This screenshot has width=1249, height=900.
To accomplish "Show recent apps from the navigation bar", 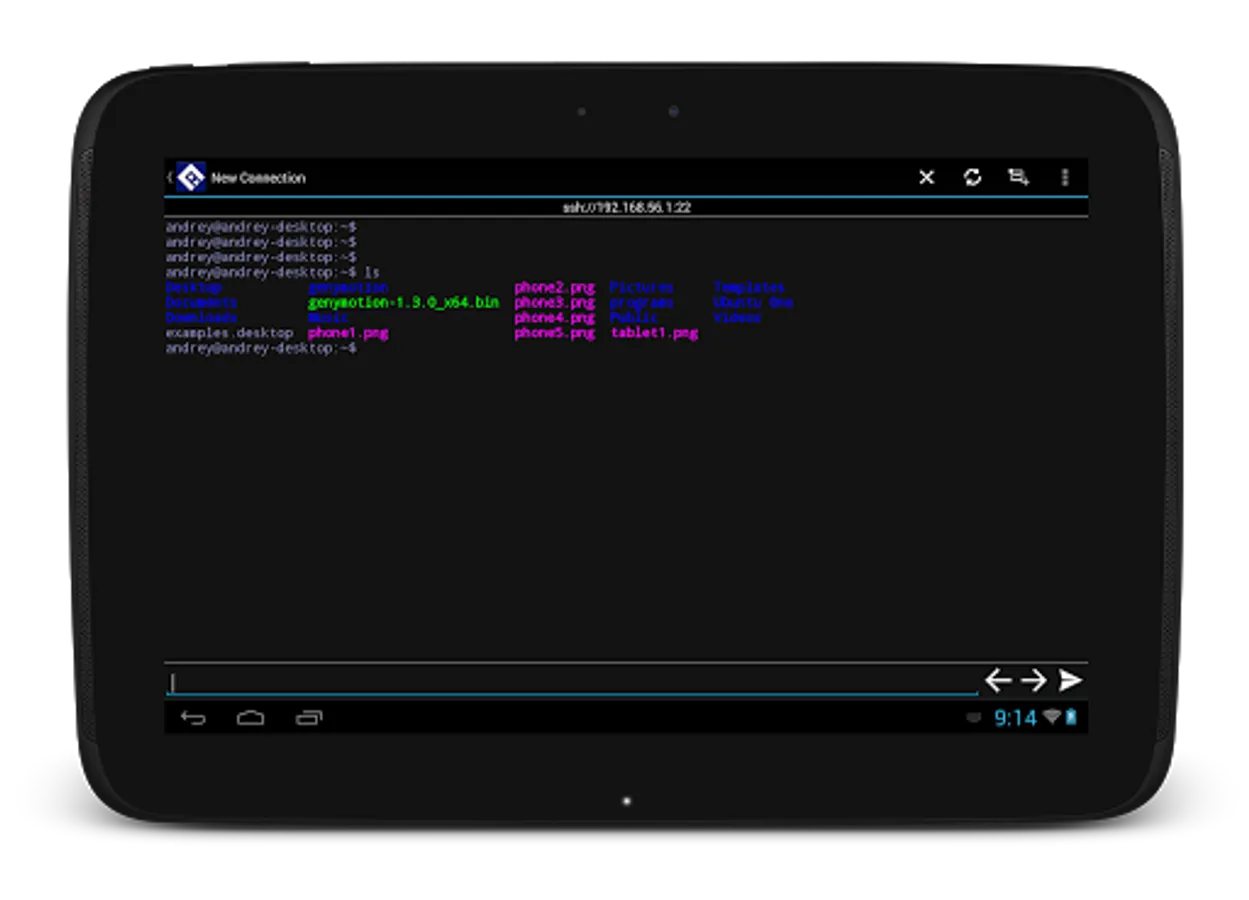I will tap(309, 717).
